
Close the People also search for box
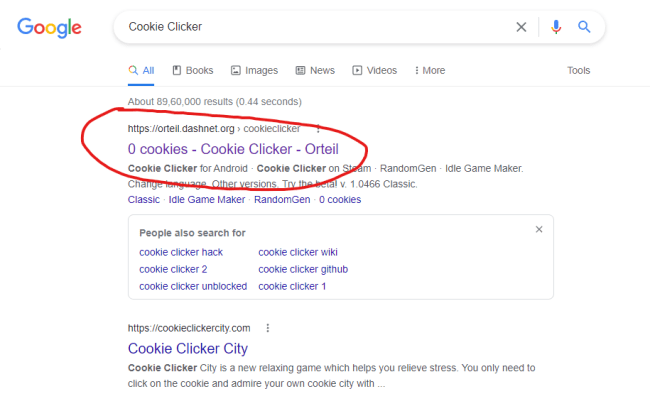[x=539, y=230]
